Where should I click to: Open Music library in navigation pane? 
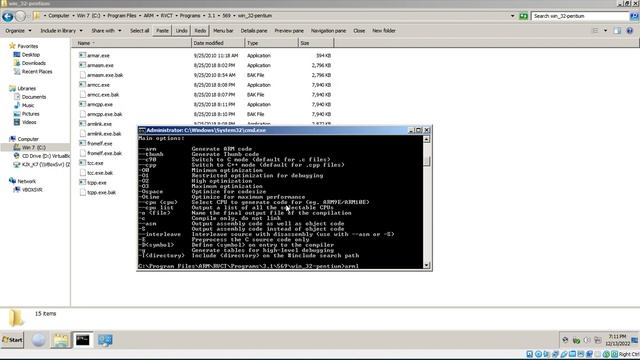tap(28, 106)
